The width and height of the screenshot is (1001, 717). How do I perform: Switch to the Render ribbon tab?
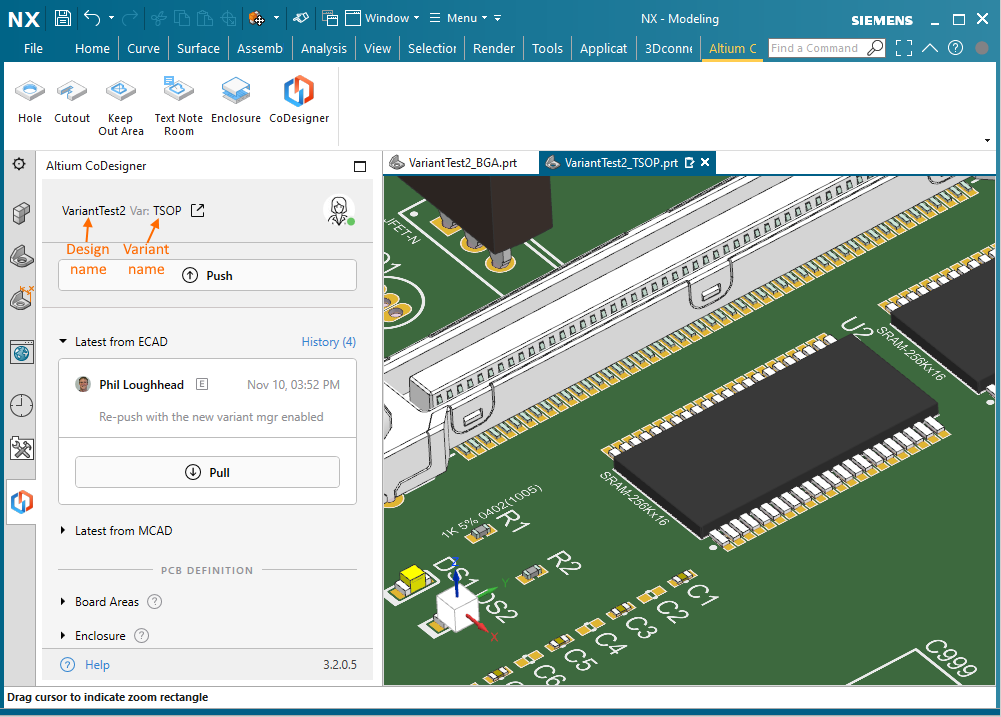click(493, 49)
